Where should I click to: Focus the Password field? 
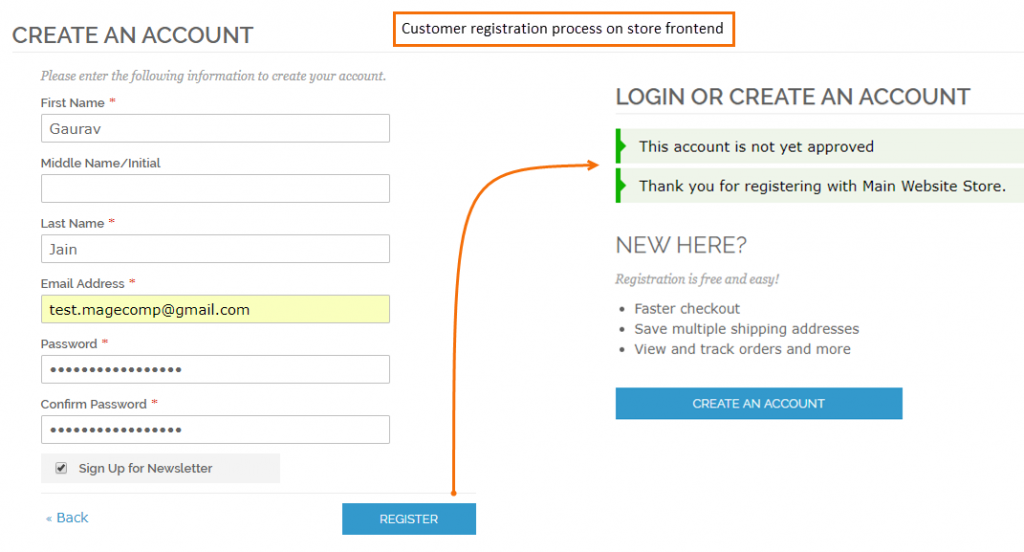click(x=215, y=369)
